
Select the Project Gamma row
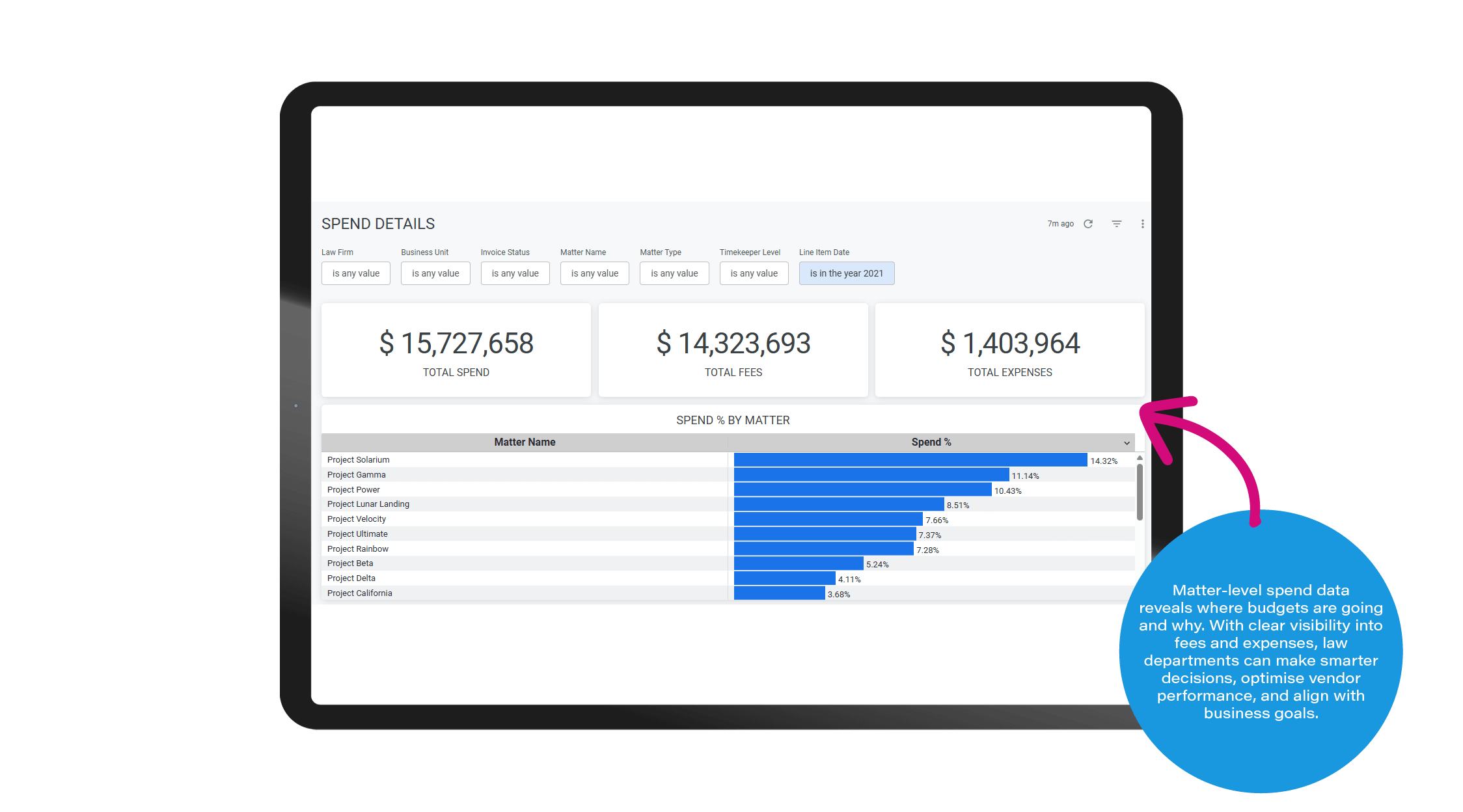tap(357, 475)
